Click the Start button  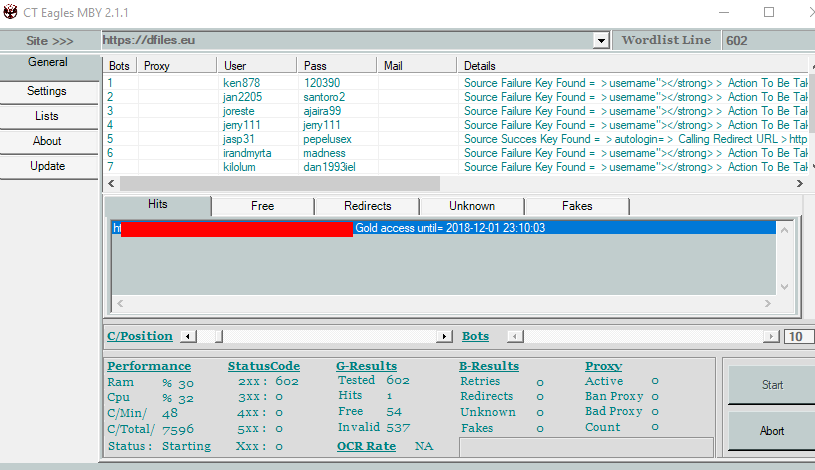[x=772, y=385]
